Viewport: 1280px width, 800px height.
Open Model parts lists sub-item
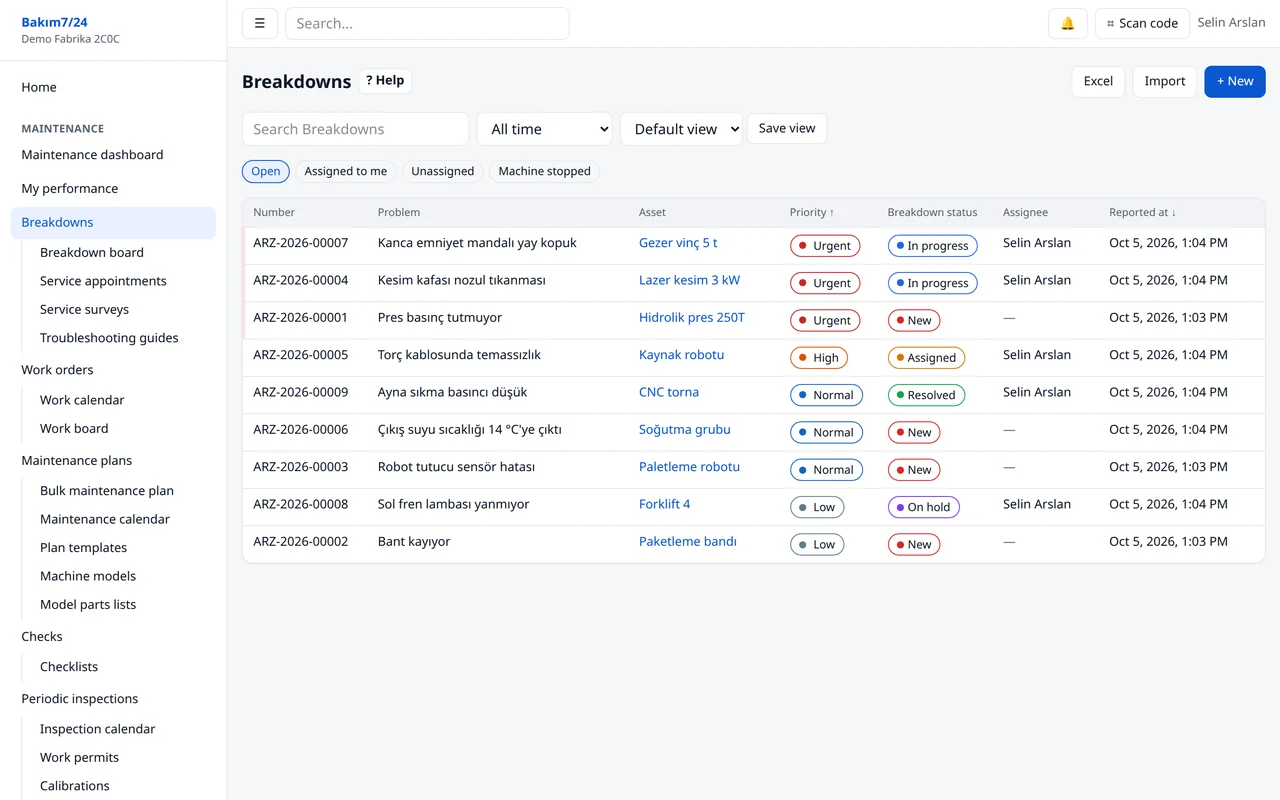pos(88,605)
